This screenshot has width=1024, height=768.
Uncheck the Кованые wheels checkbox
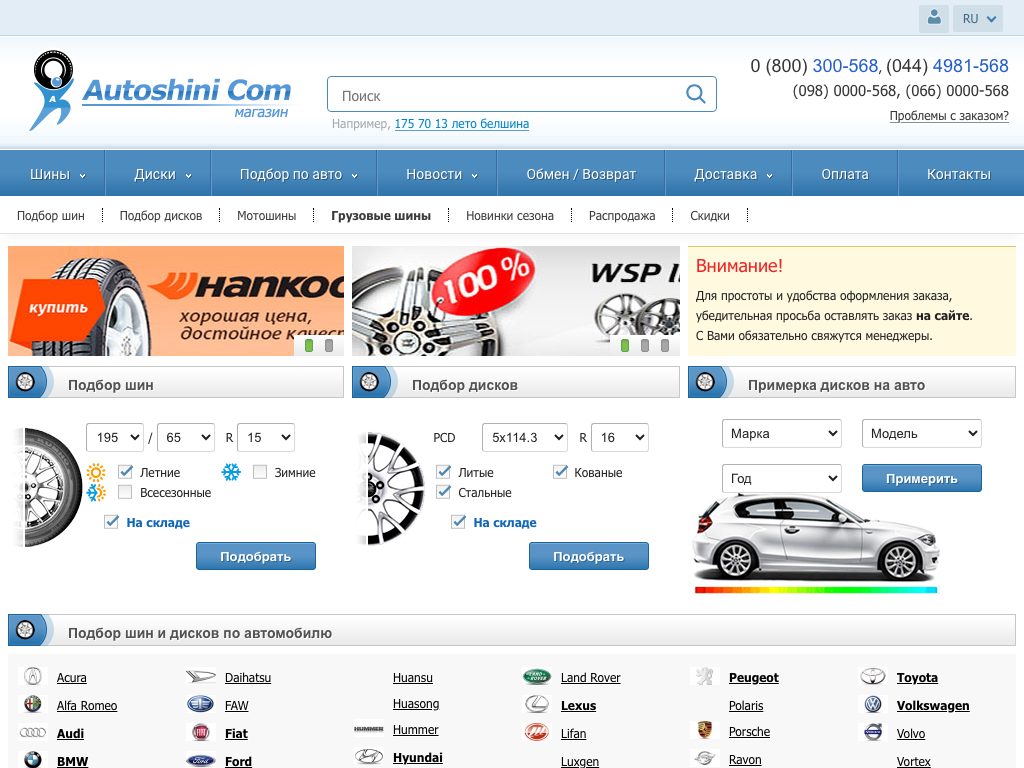click(560, 472)
